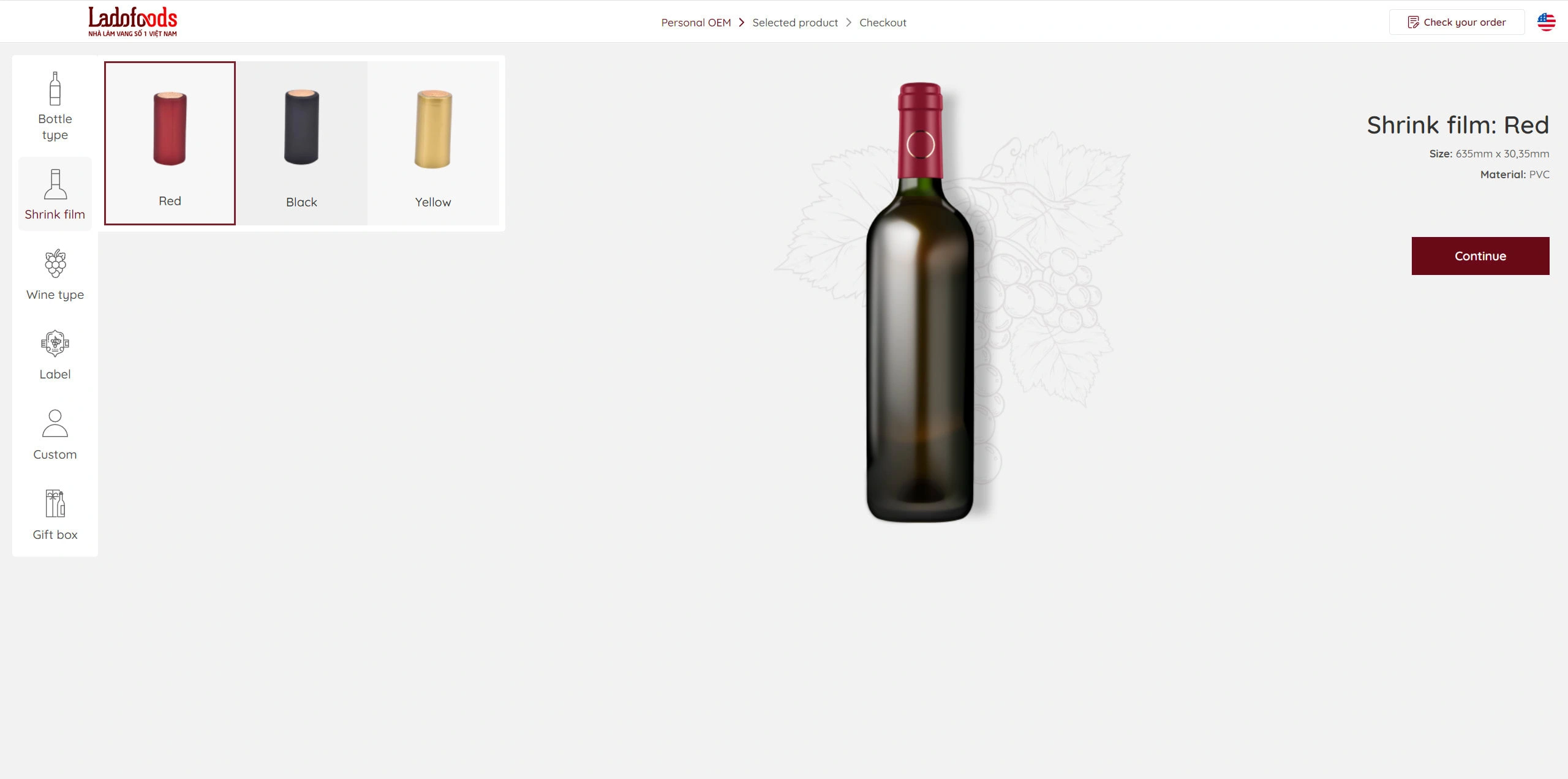1568x779 pixels.
Task: Click the wine bottle preview image
Action: click(920, 302)
